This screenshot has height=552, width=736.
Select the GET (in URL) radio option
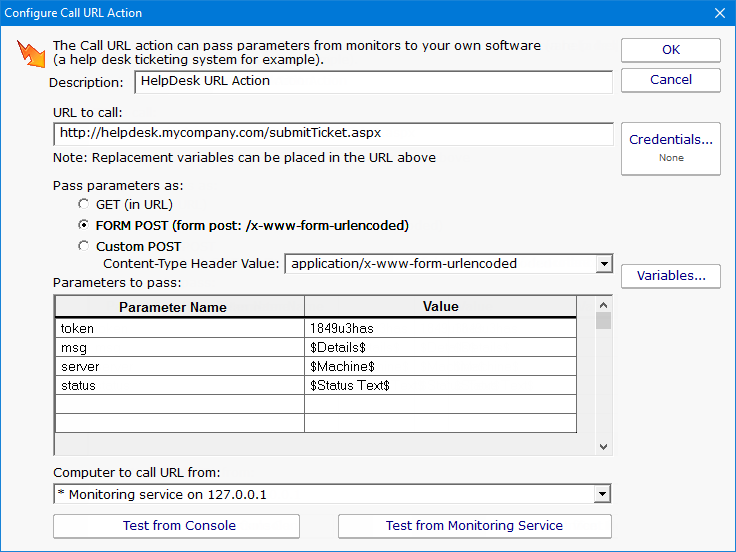[84, 205]
